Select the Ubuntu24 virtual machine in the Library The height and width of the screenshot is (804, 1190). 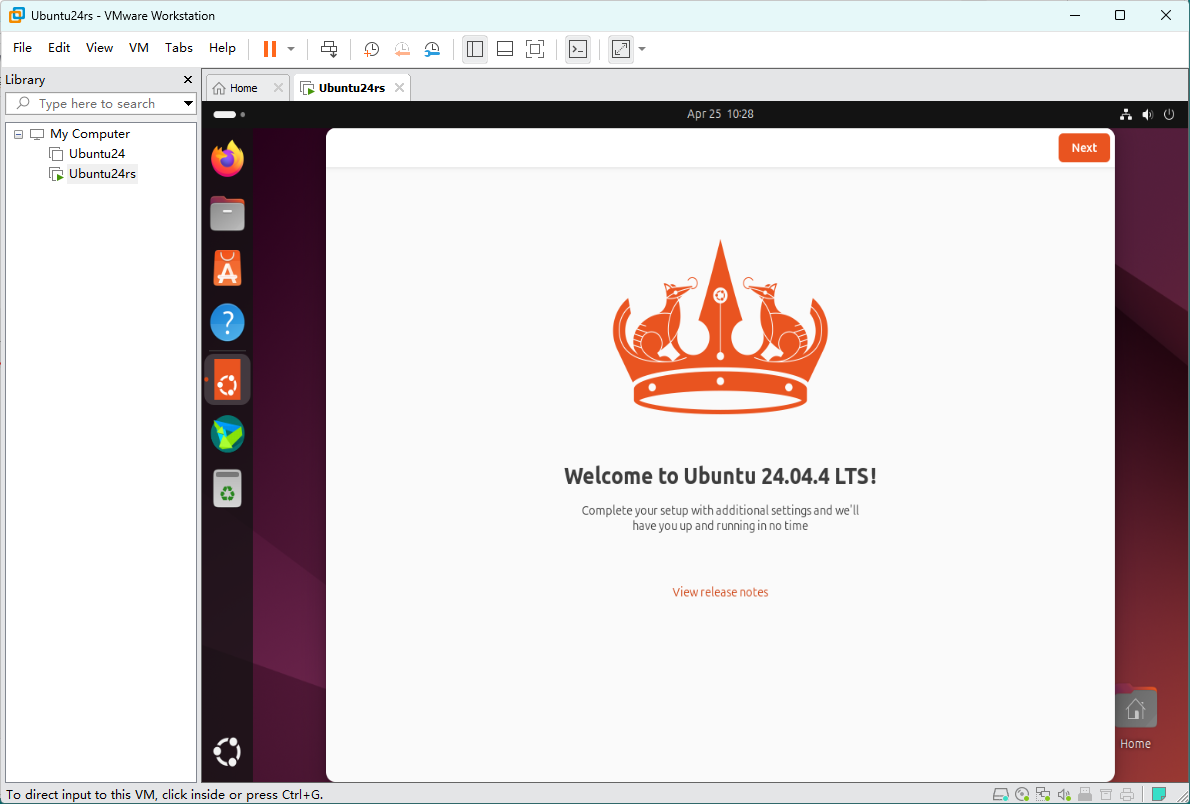96,154
